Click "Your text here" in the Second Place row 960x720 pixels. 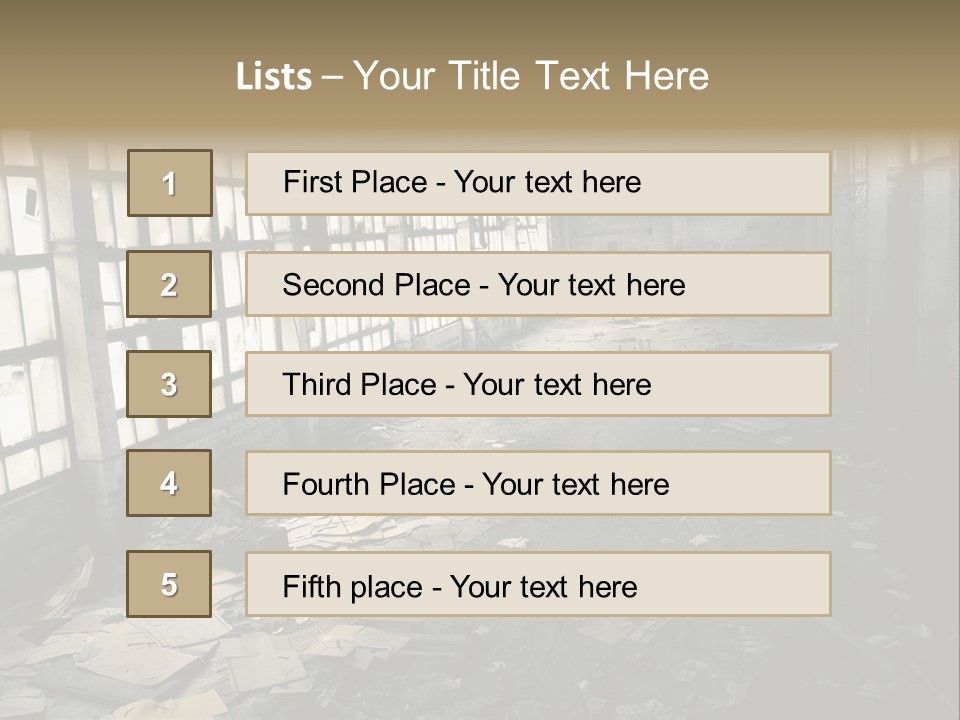tap(591, 285)
